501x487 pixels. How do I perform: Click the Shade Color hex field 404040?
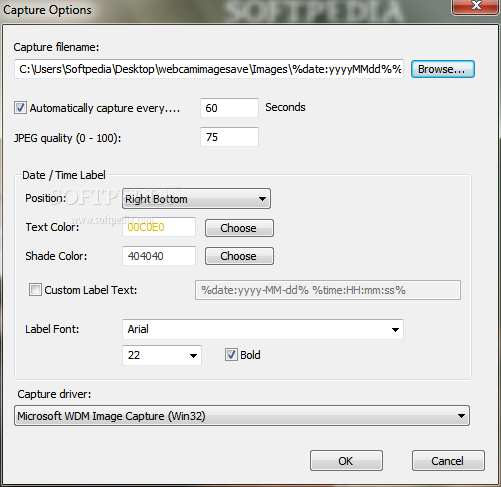click(159, 256)
